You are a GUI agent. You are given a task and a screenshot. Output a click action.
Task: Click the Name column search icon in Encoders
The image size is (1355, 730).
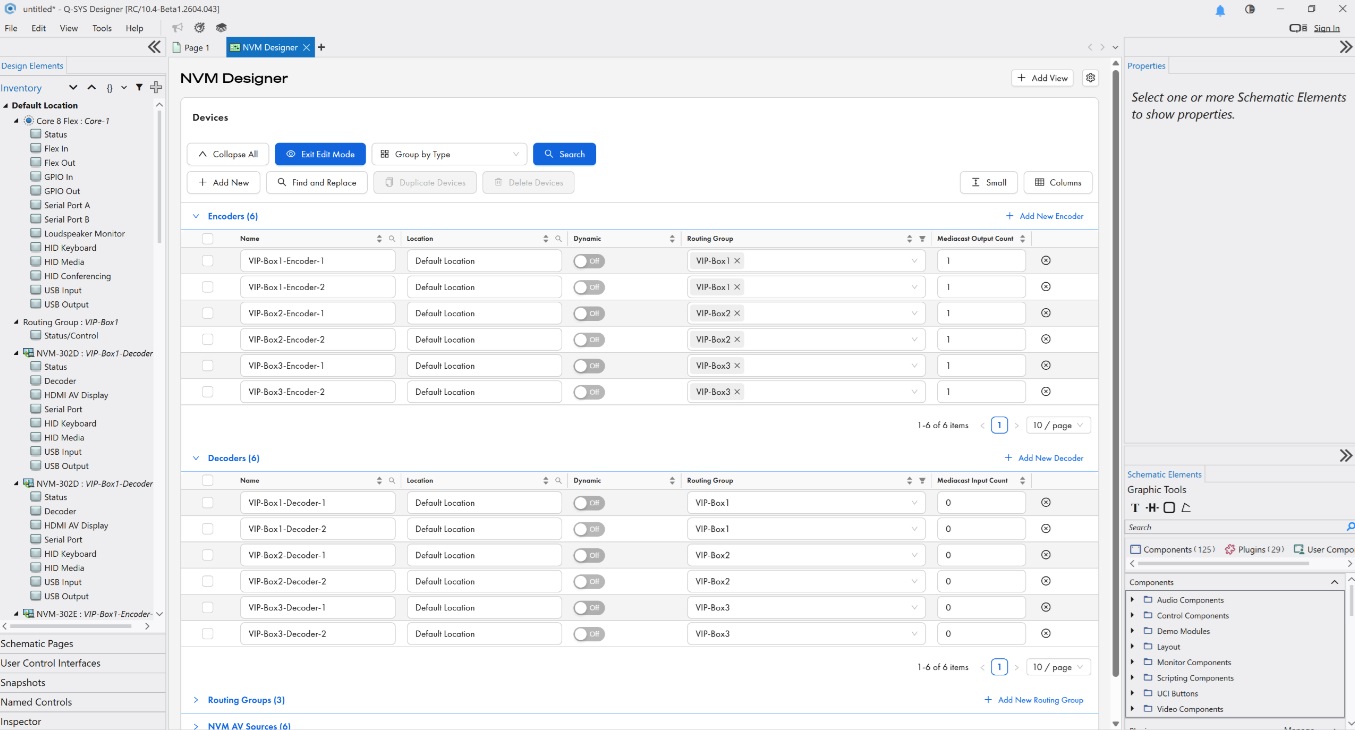pyautogui.click(x=392, y=239)
